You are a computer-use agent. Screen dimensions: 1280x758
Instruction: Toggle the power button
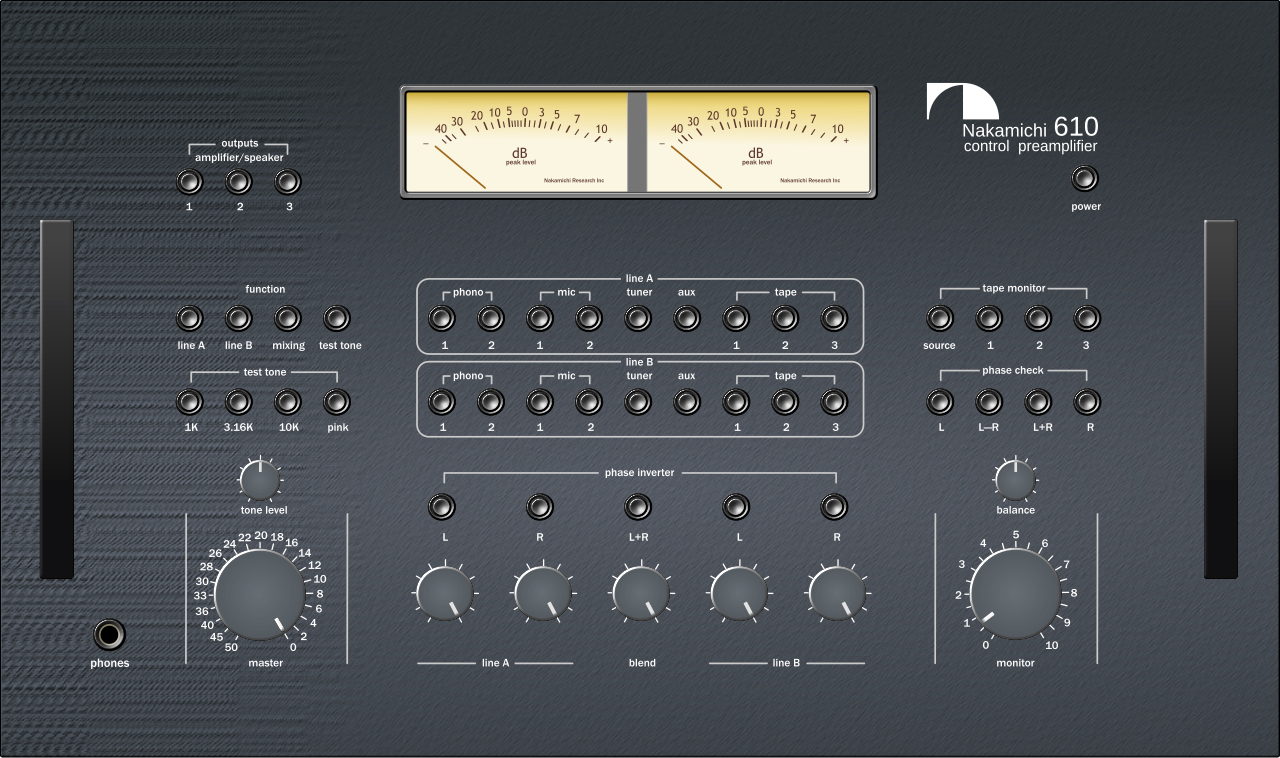pos(1085,179)
